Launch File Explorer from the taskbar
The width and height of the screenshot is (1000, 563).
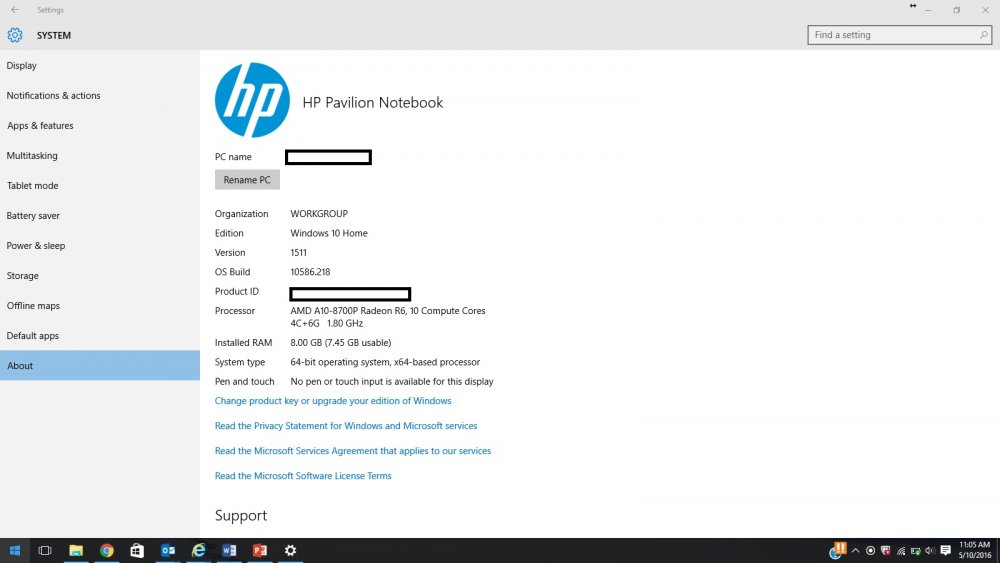click(x=76, y=550)
